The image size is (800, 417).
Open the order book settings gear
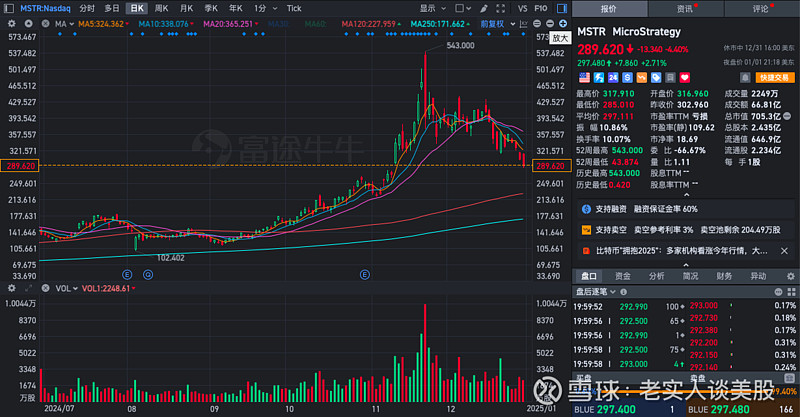click(x=790, y=276)
